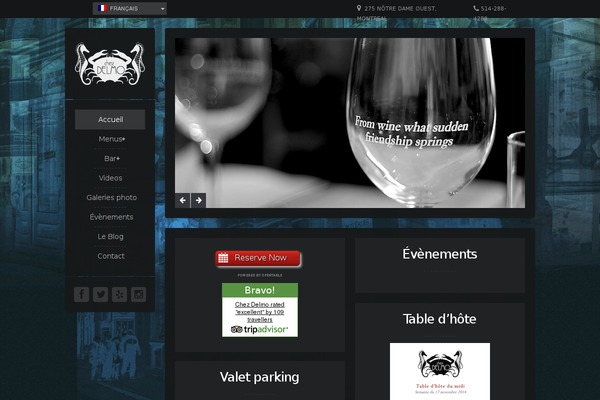Expand the Menus navigation item

tap(111, 139)
